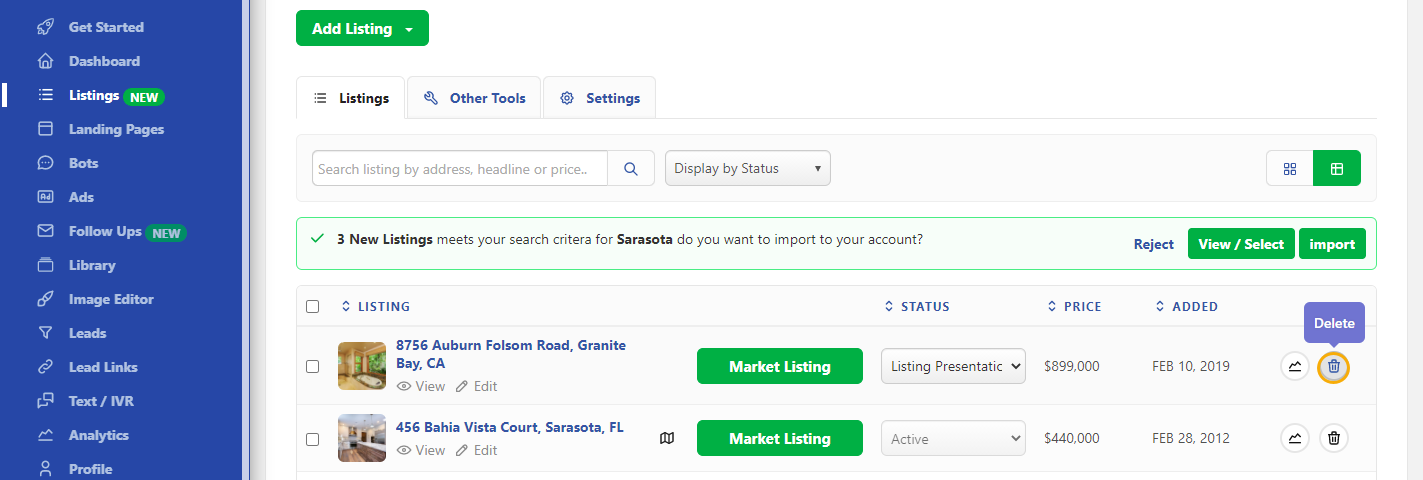
Task: Sort table by Price column
Action: click(x=1074, y=306)
